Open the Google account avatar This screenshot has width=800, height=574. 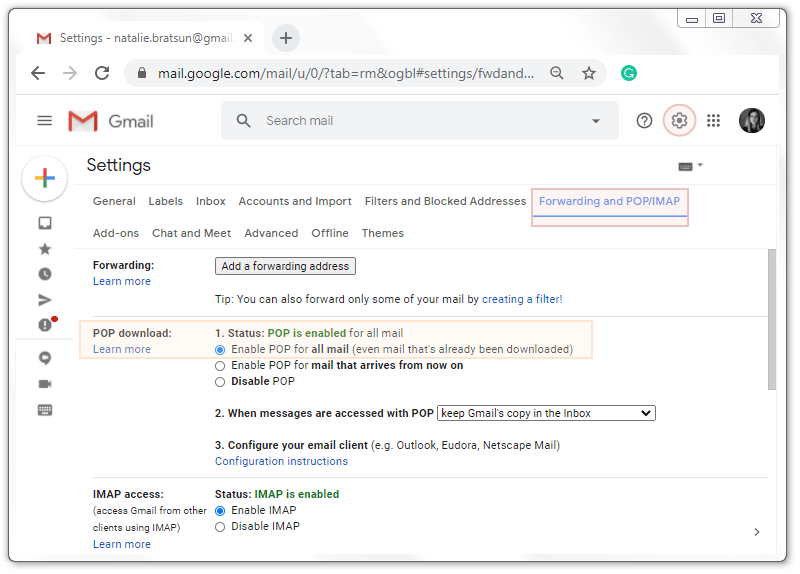pos(752,121)
